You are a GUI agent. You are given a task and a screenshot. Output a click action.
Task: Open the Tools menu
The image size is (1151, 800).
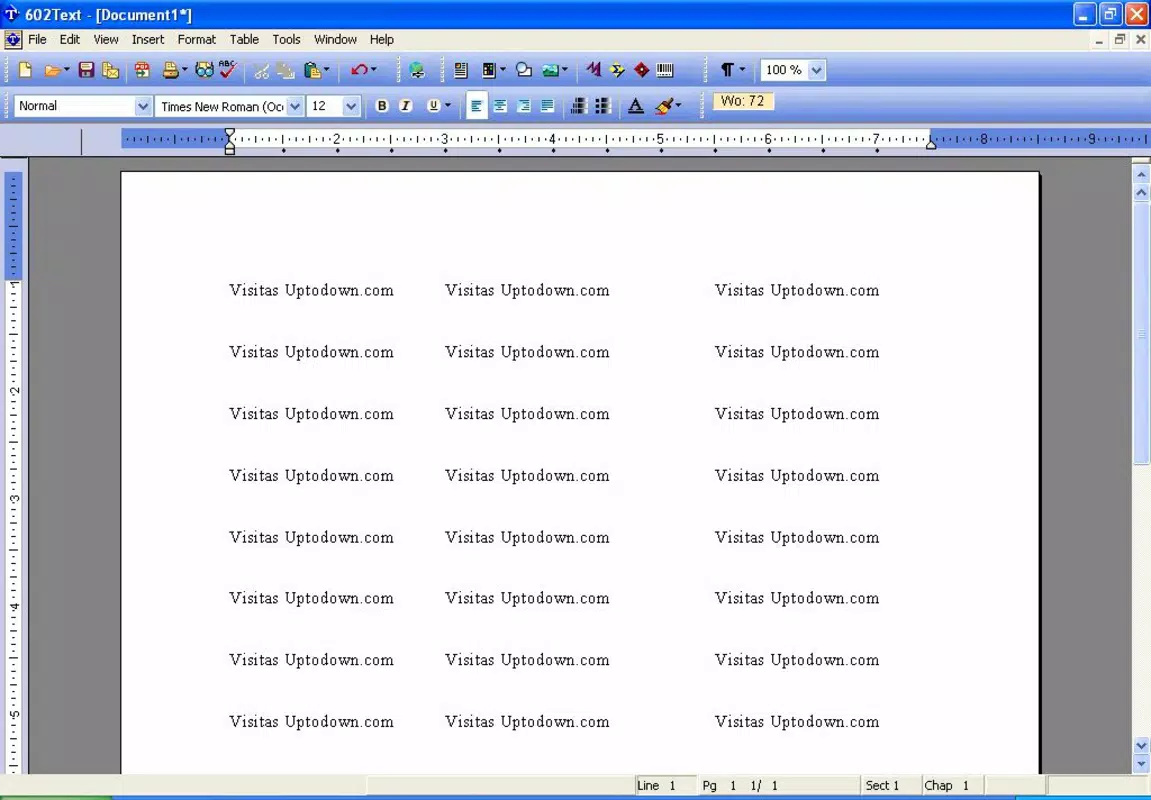pyautogui.click(x=286, y=40)
